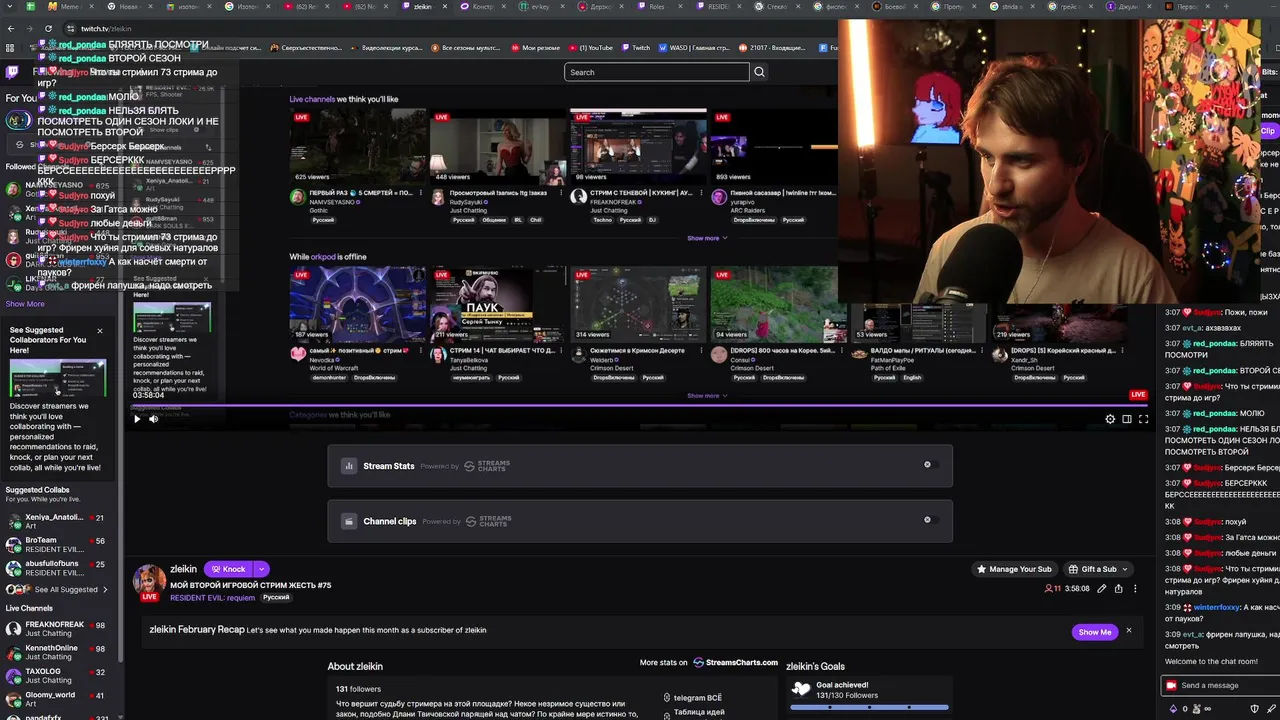Switch to the zleikin browser tab

(x=424, y=6)
